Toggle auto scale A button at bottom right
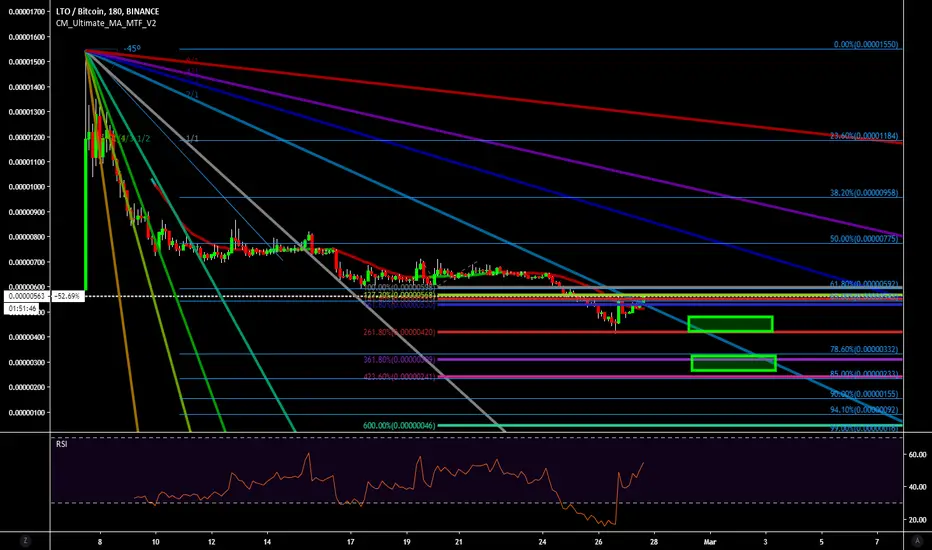The width and height of the screenshot is (932, 550). pyautogui.click(x=916, y=540)
